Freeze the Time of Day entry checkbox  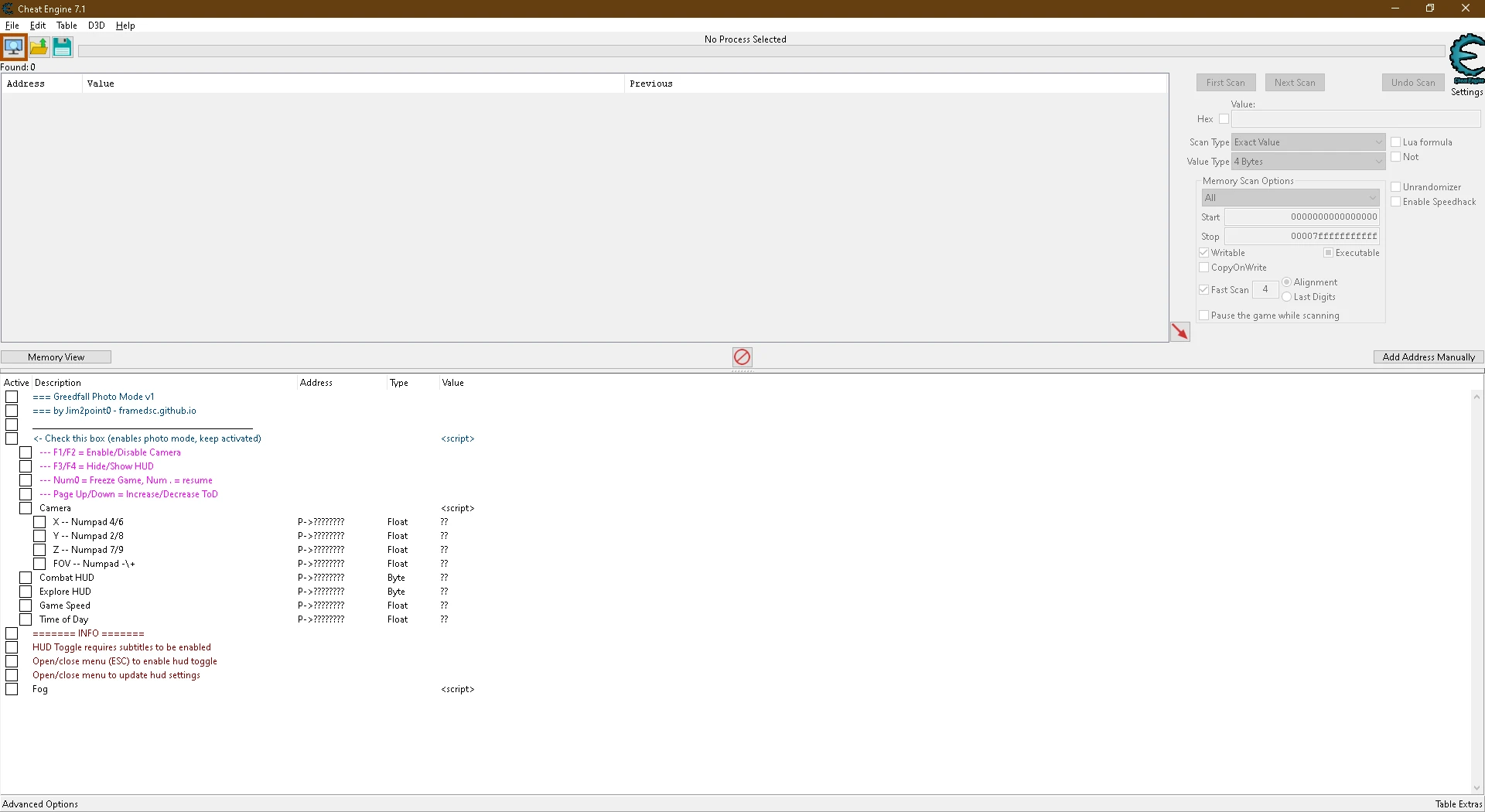point(26,619)
